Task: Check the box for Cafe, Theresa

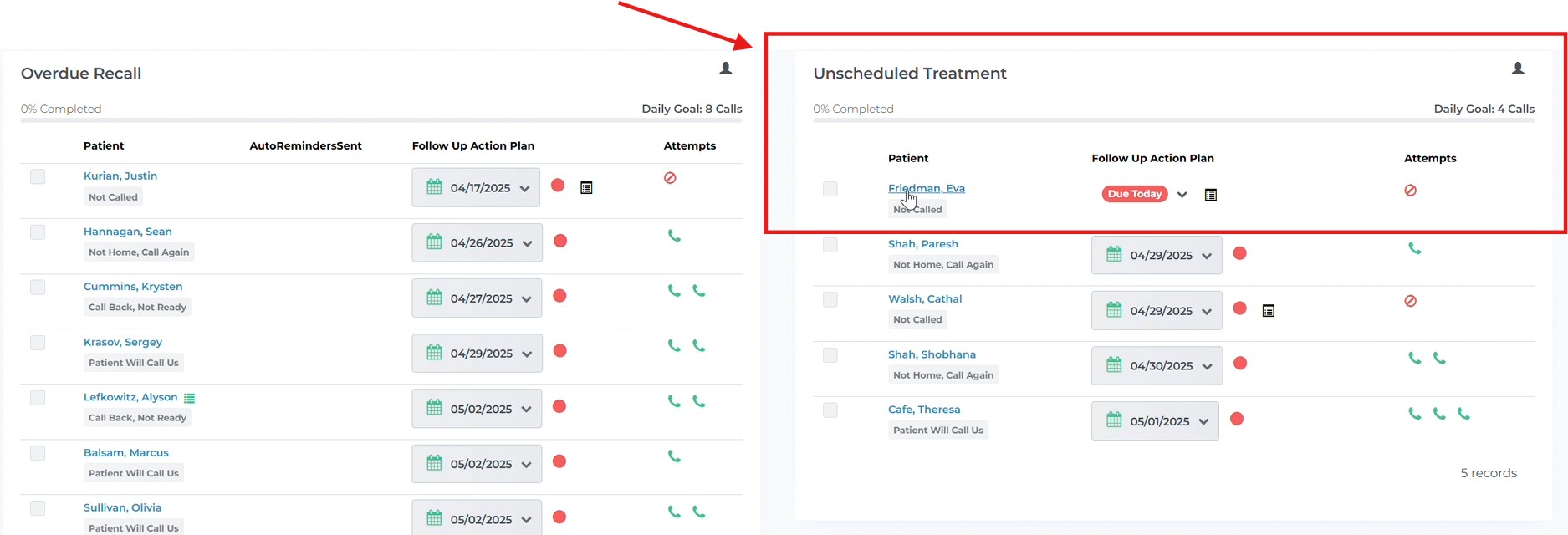Action: [830, 410]
